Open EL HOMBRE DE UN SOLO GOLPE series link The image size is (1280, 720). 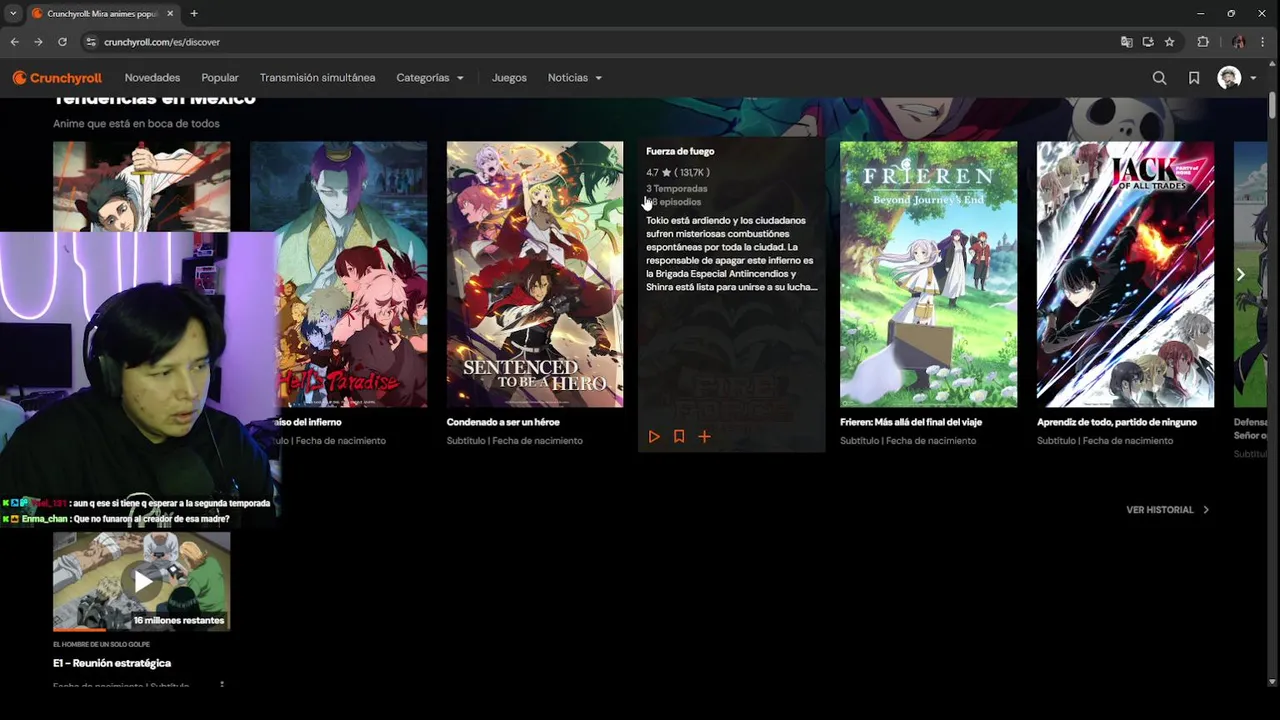coord(101,644)
